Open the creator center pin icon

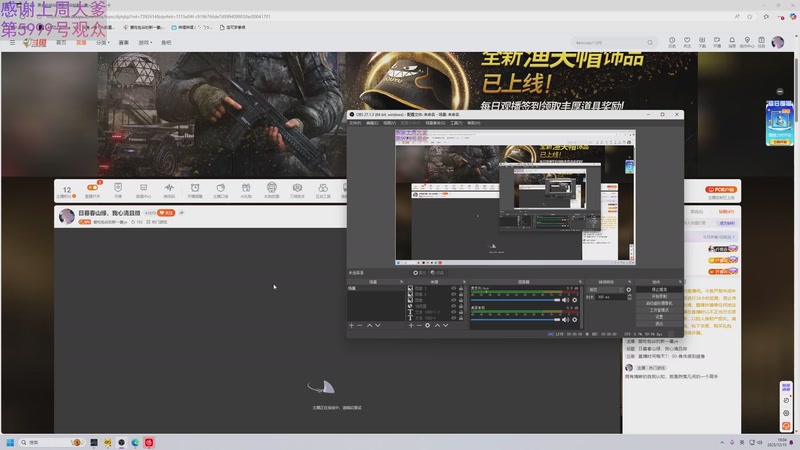[747, 40]
